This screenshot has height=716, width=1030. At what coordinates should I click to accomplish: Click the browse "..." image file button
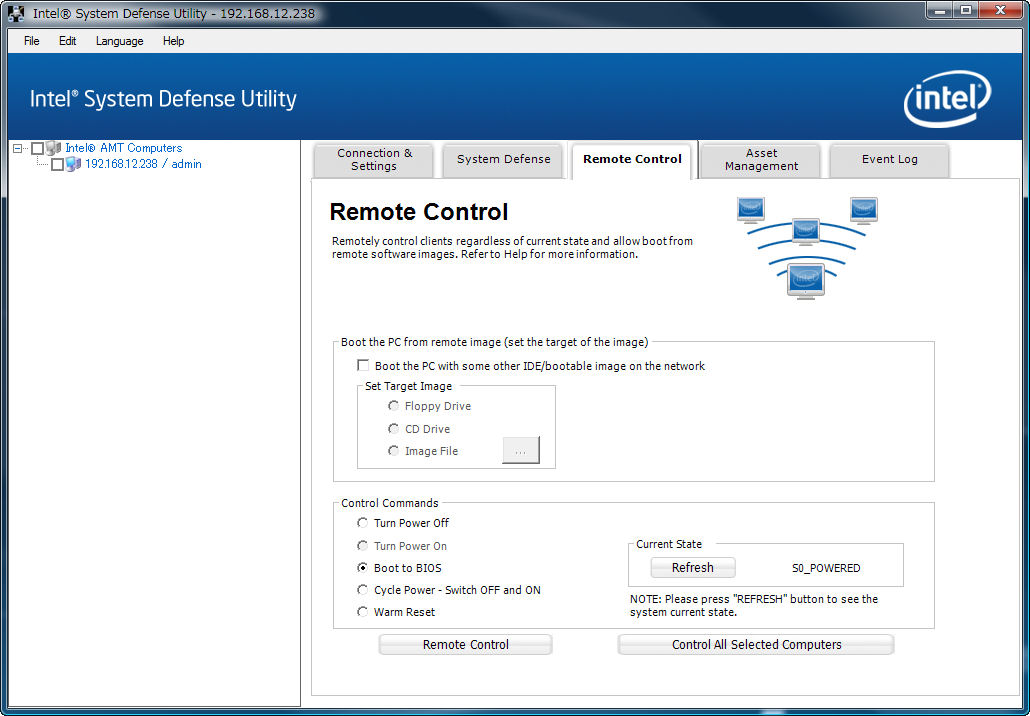[521, 451]
